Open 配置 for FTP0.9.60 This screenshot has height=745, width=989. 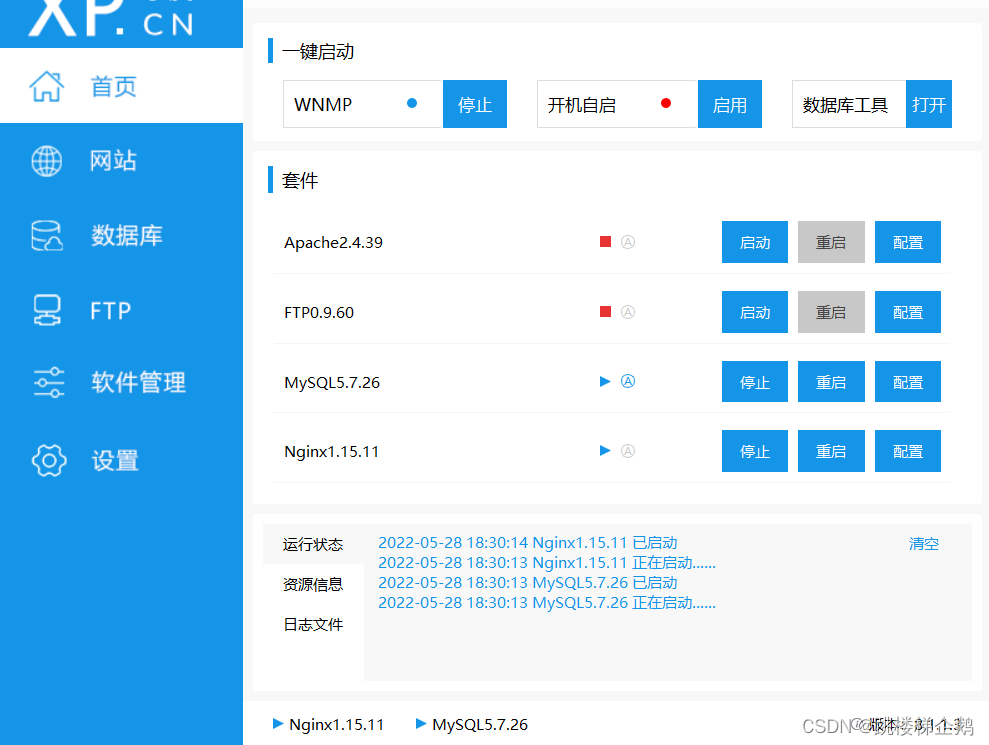tap(908, 312)
